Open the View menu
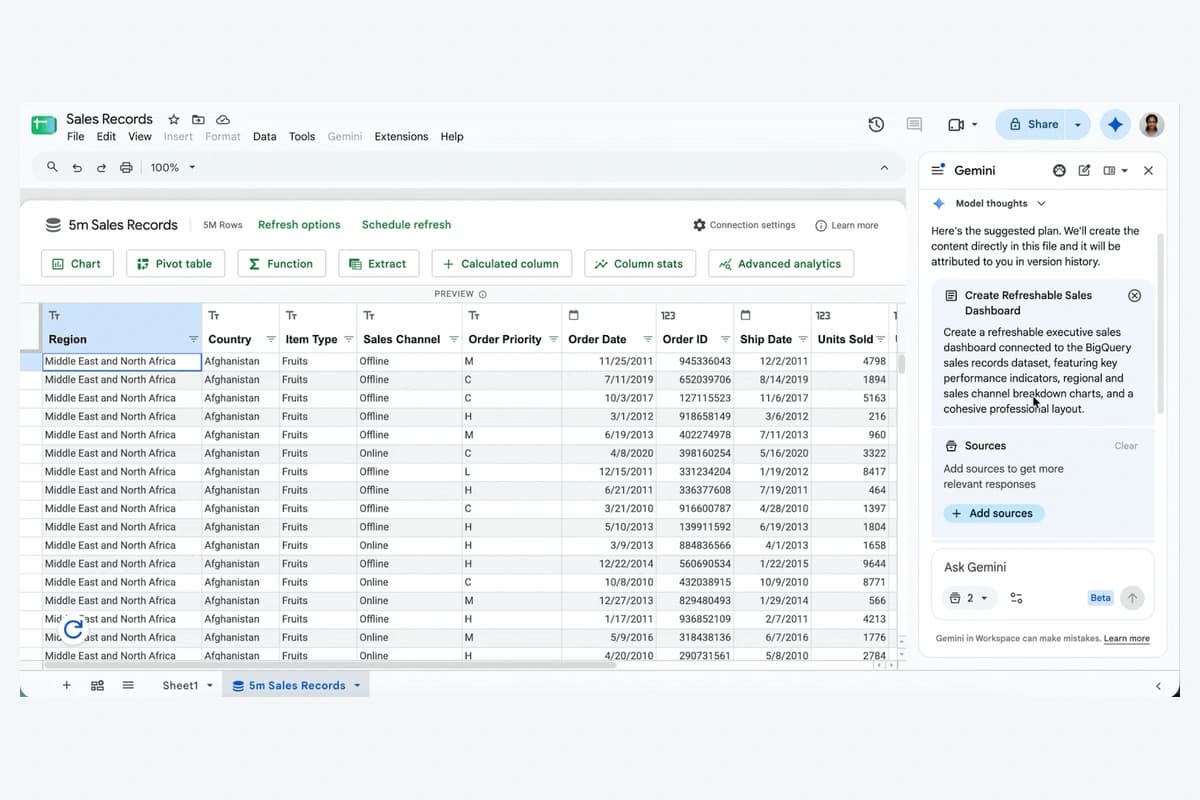The width and height of the screenshot is (1200, 800). (x=140, y=137)
